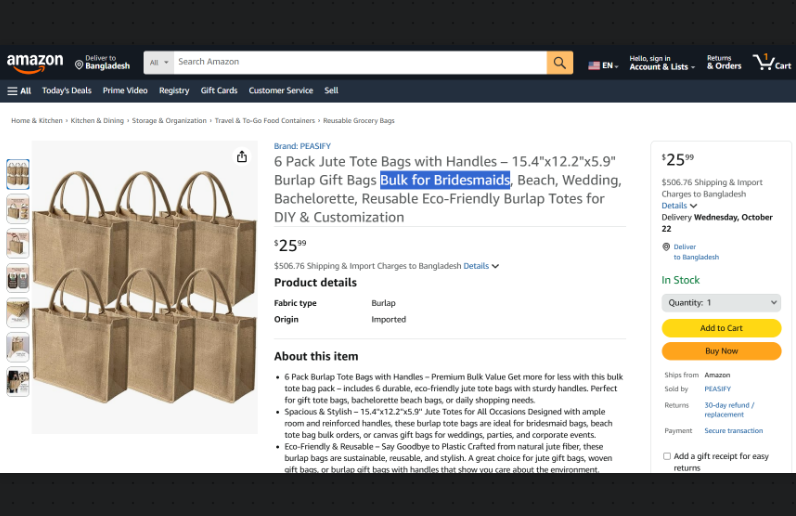Enable Add a gift receipt checkbox

click(x=667, y=456)
